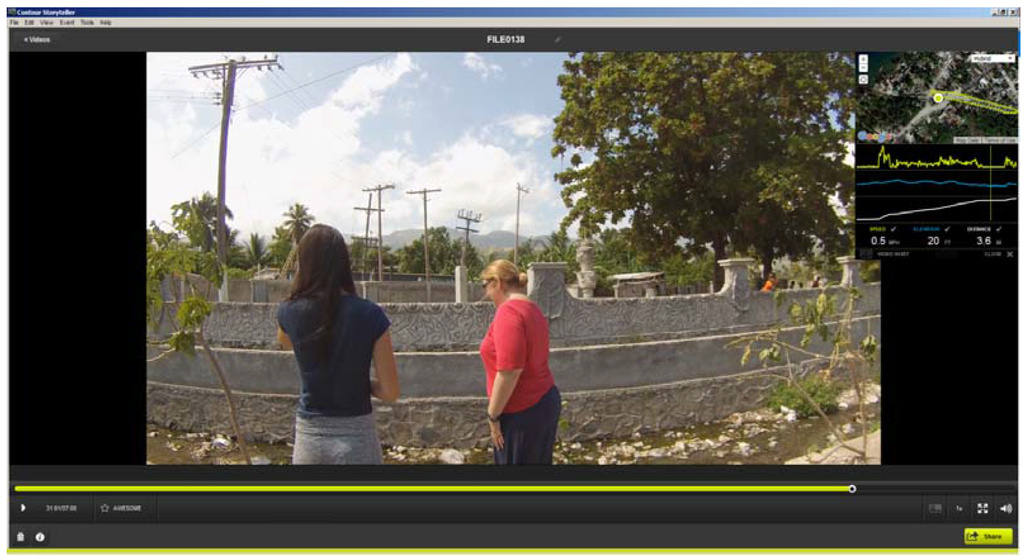
Task: Mute the volume speaker icon
Action: [1006, 508]
